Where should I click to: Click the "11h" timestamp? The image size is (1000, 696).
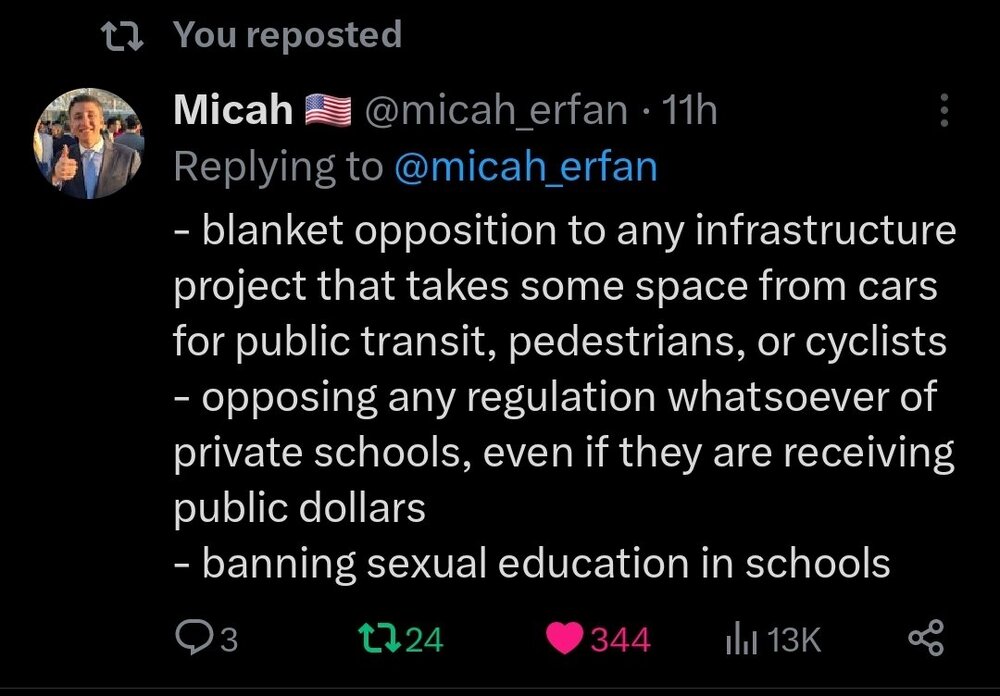(690, 110)
